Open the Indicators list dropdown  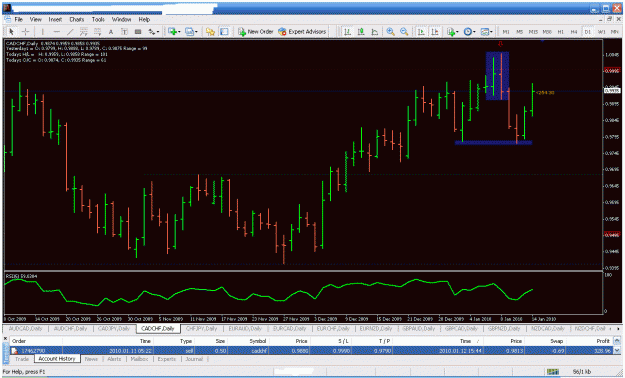click(453, 32)
